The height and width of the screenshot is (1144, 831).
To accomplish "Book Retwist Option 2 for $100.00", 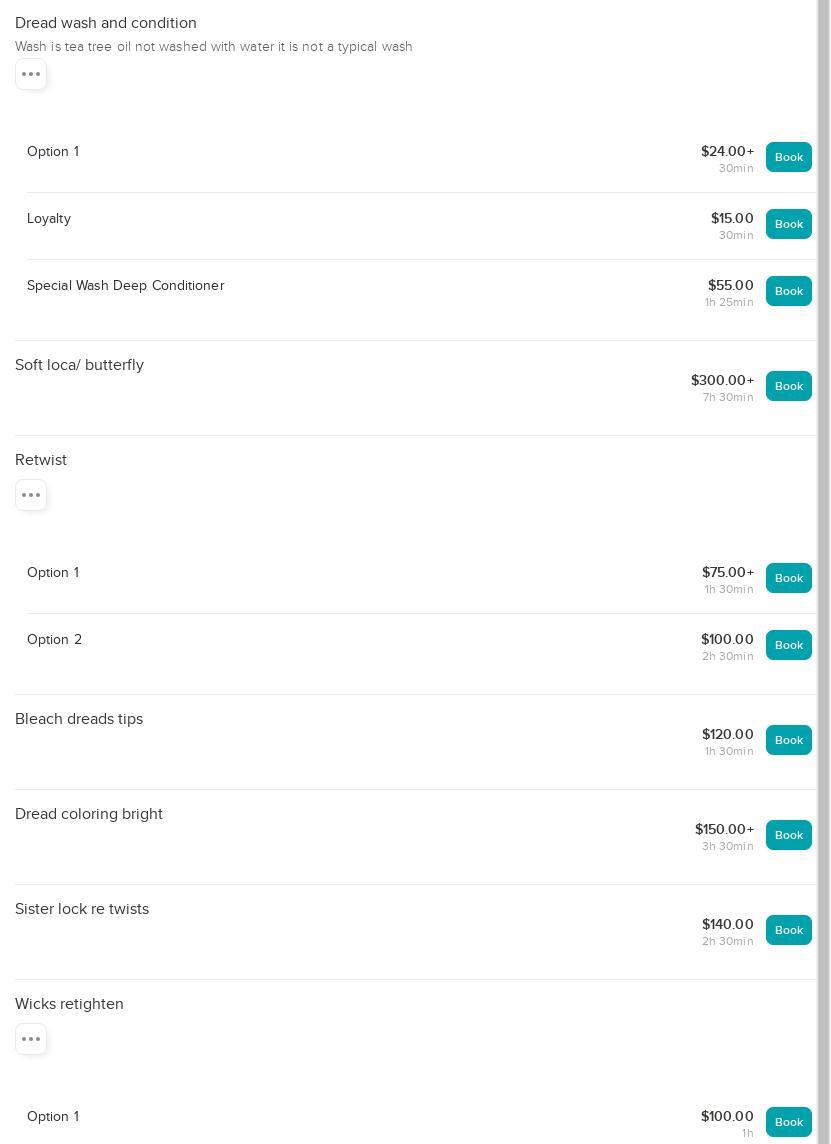I will (x=788, y=645).
